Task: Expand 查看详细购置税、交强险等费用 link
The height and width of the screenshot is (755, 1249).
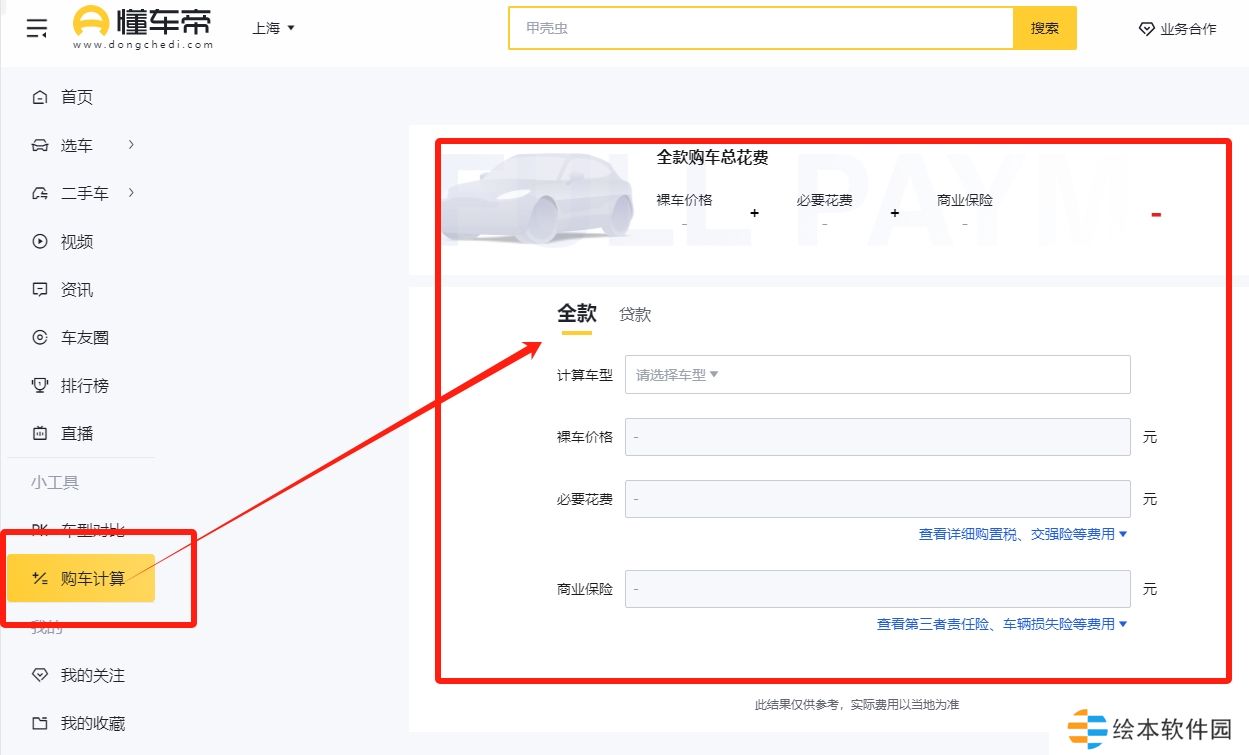Action: tap(1022, 534)
